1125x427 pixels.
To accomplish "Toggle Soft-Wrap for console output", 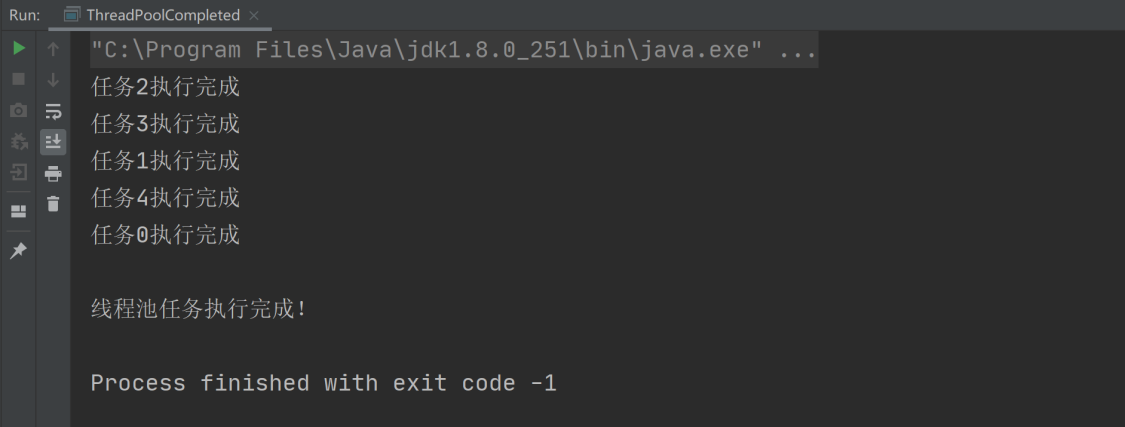I will [53, 111].
